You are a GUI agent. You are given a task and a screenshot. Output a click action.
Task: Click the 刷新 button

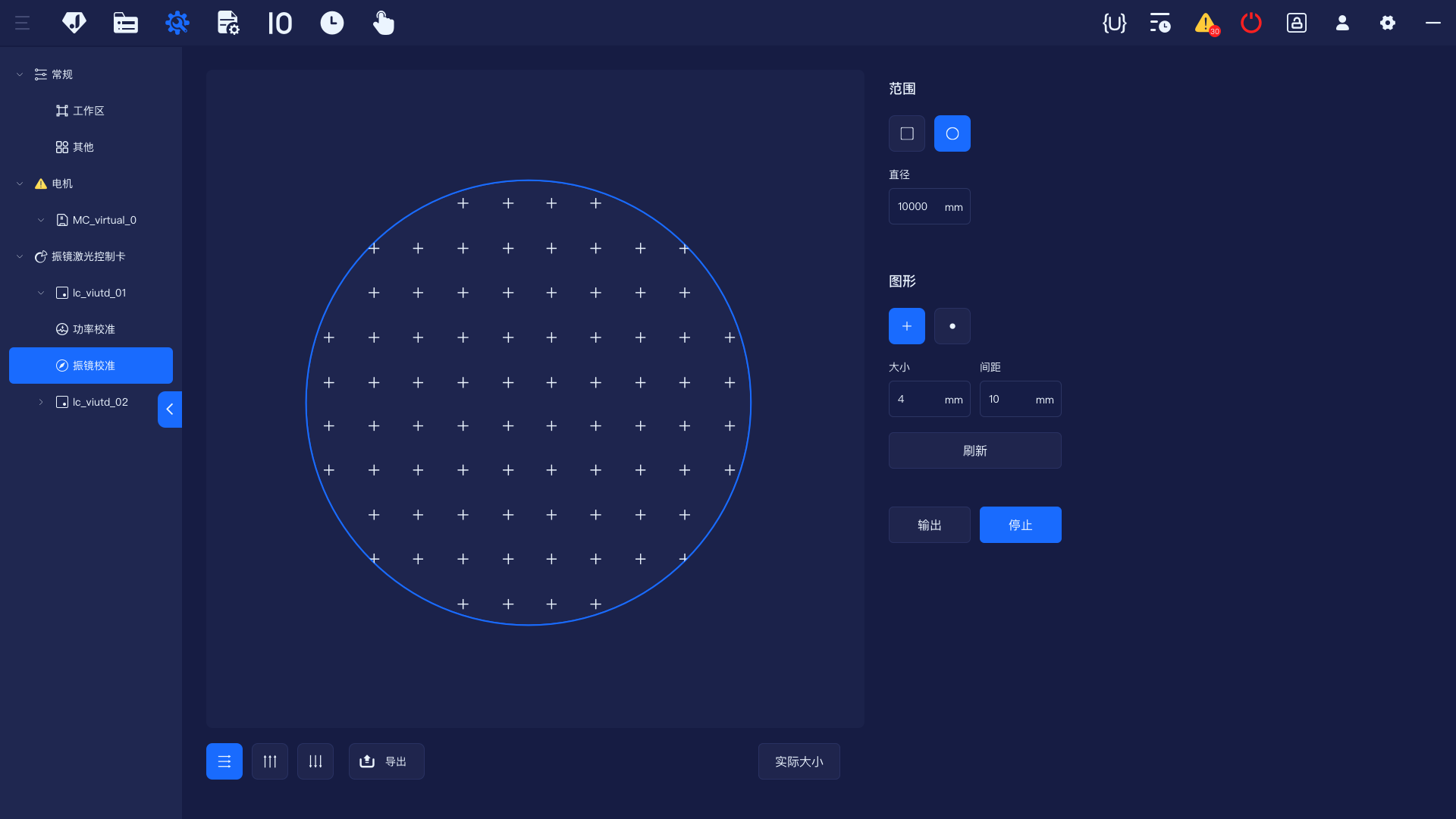coord(974,450)
